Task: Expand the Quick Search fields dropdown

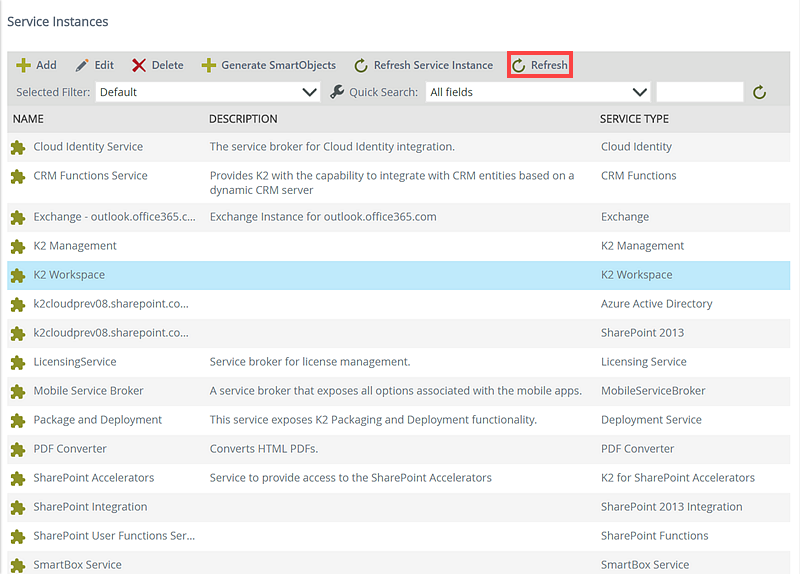Action: tap(538, 92)
